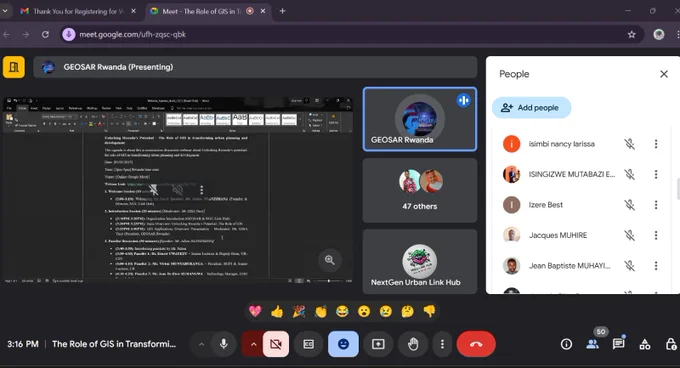Screen dimensions: 680x368
Task: Toggle the emoji reactions button
Action: tap(343, 344)
